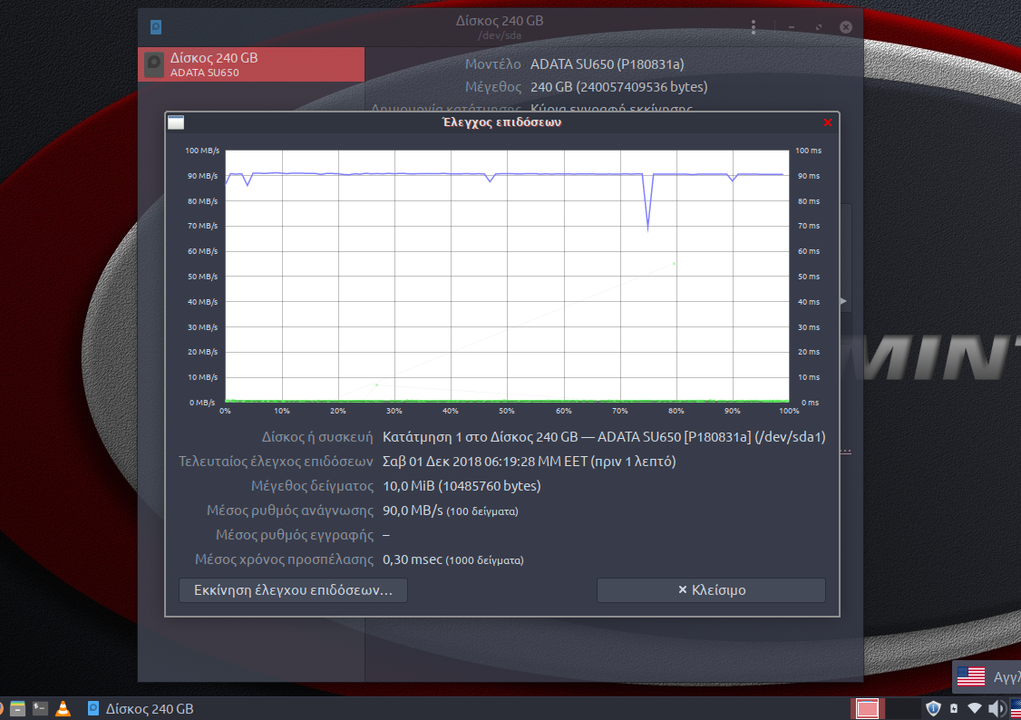
Task: Click the 100 ms right axis label
Action: 808,150
